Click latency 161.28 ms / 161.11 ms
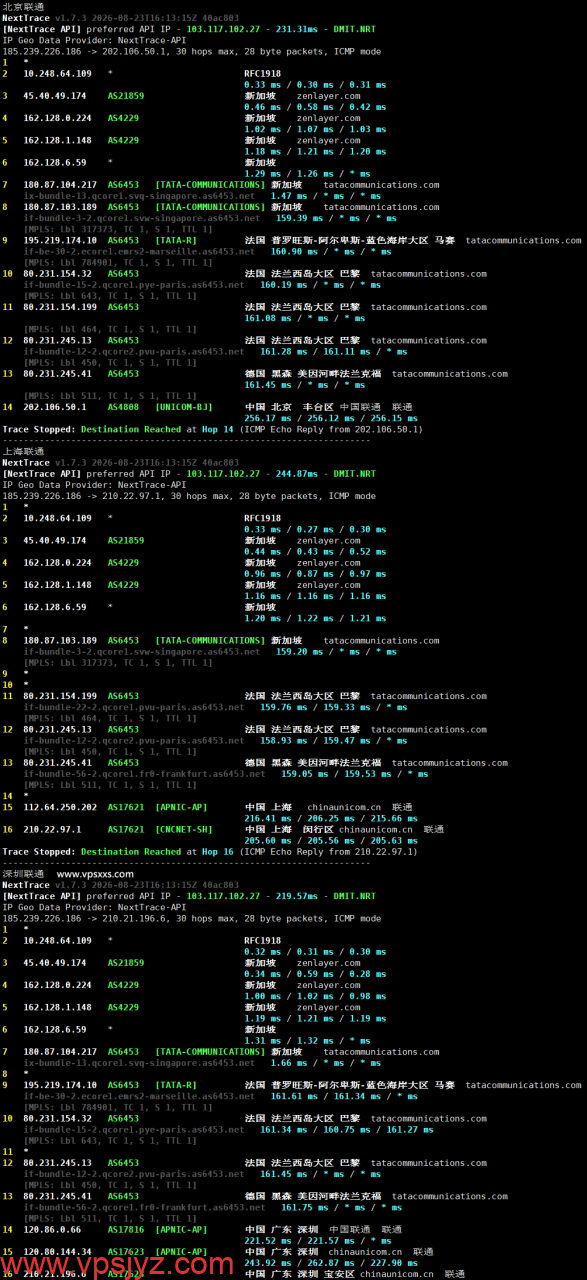Screen dimensions: 587x1280 click(315, 351)
